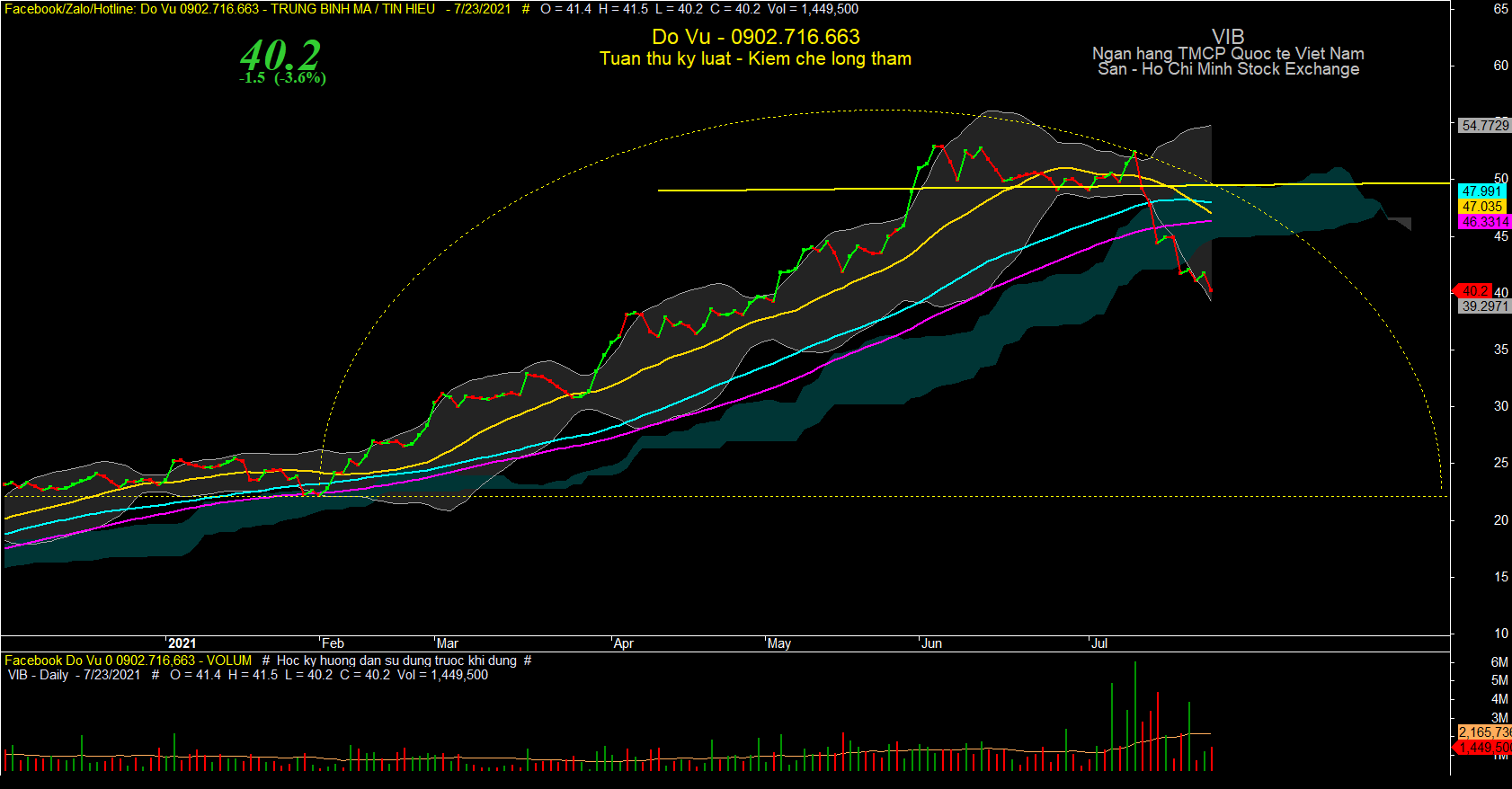
Task: Click the Jun label on time axis
Action: tap(931, 643)
